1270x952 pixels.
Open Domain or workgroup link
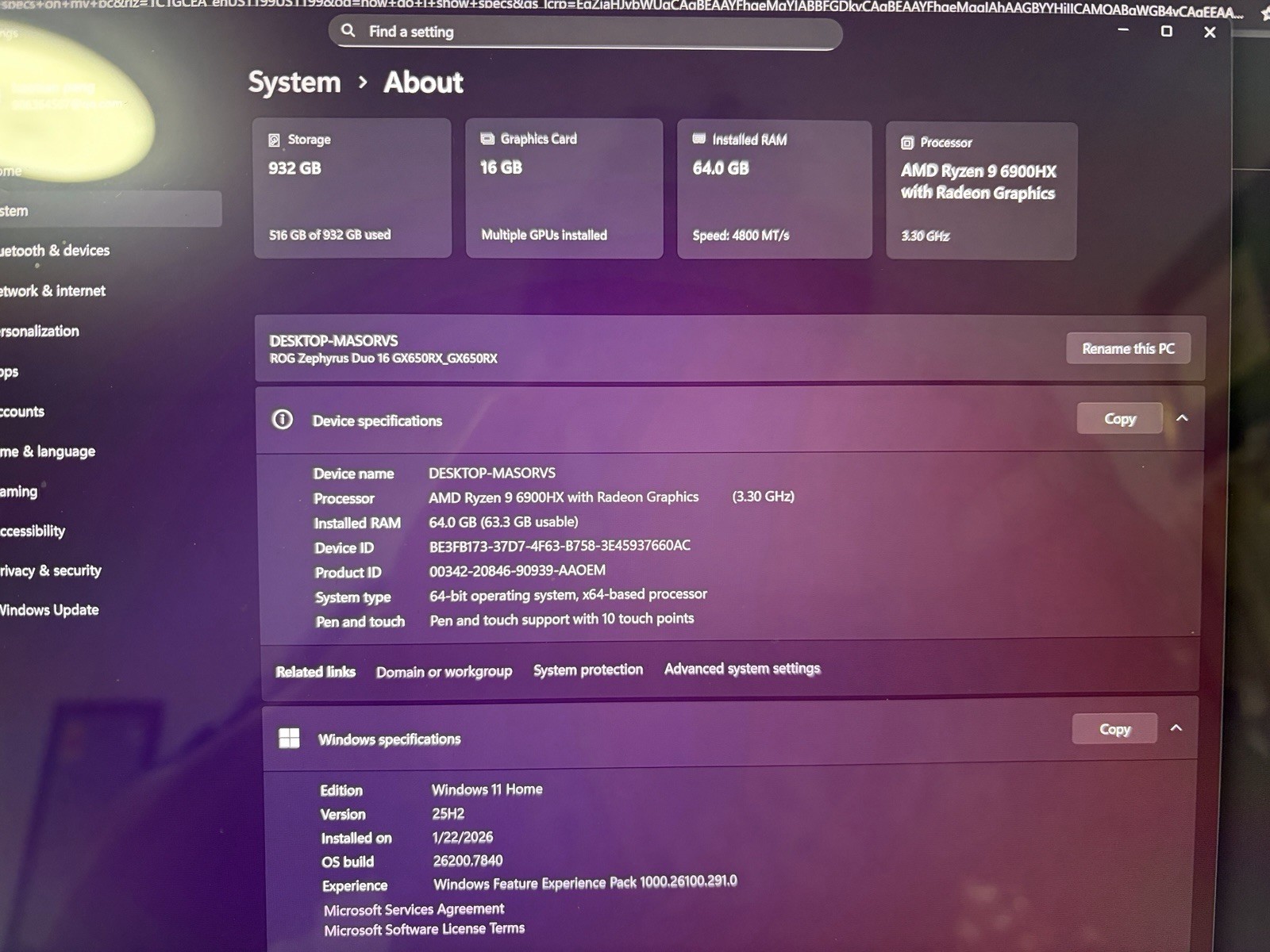point(444,672)
